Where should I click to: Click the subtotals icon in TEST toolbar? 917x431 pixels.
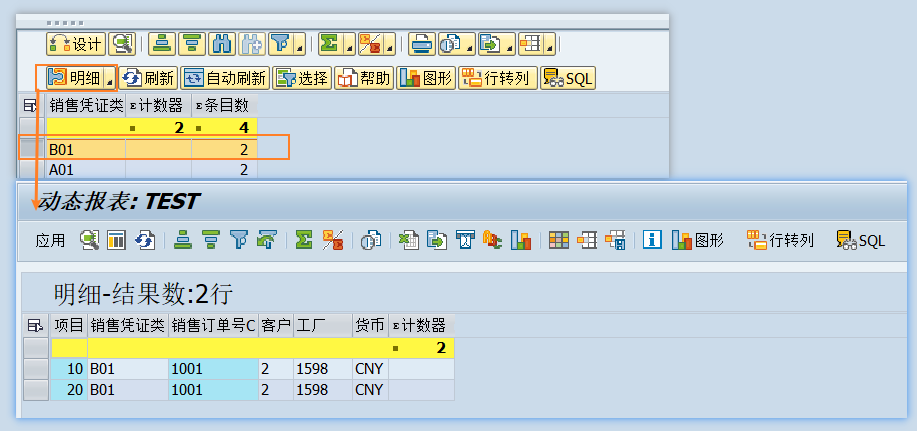pos(333,240)
